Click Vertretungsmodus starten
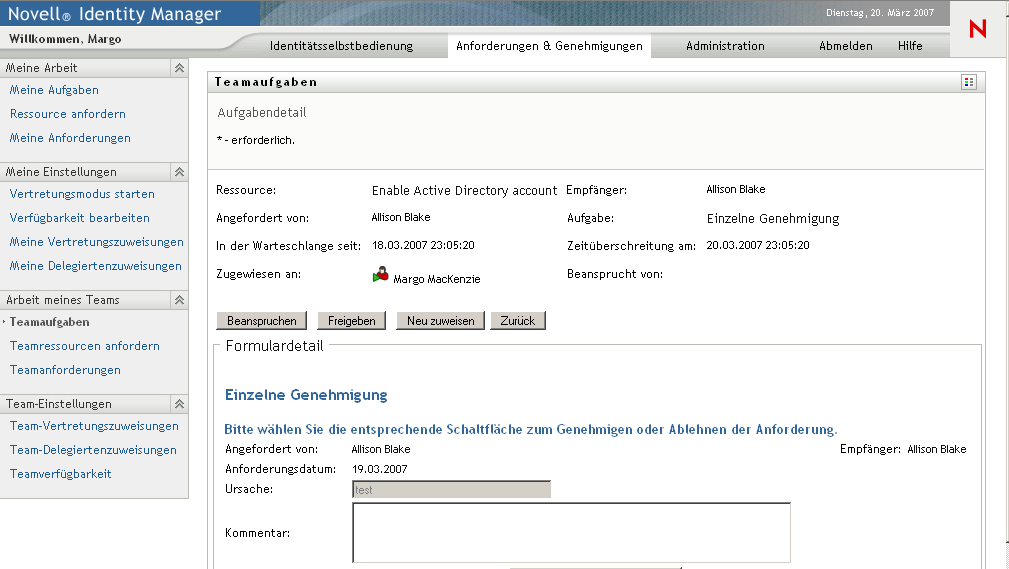Viewport: 1009px width, 569px height. point(82,194)
